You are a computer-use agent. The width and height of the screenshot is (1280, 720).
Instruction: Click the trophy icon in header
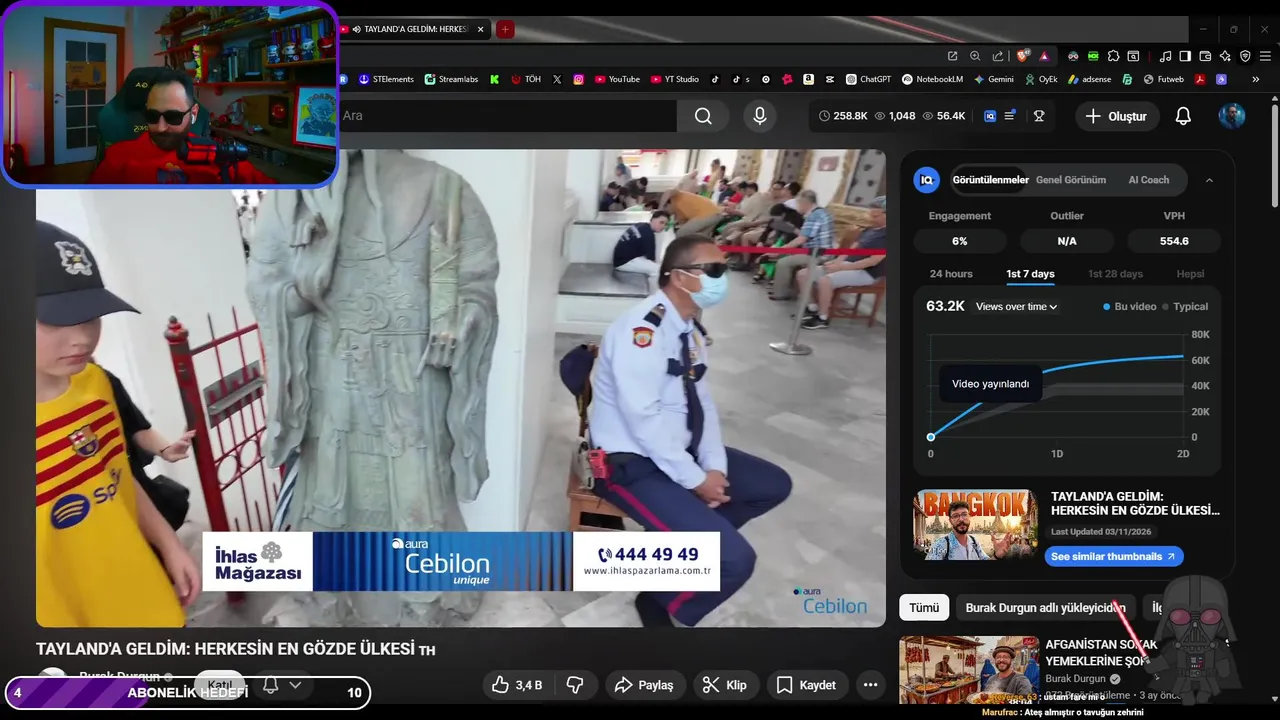(x=1039, y=116)
